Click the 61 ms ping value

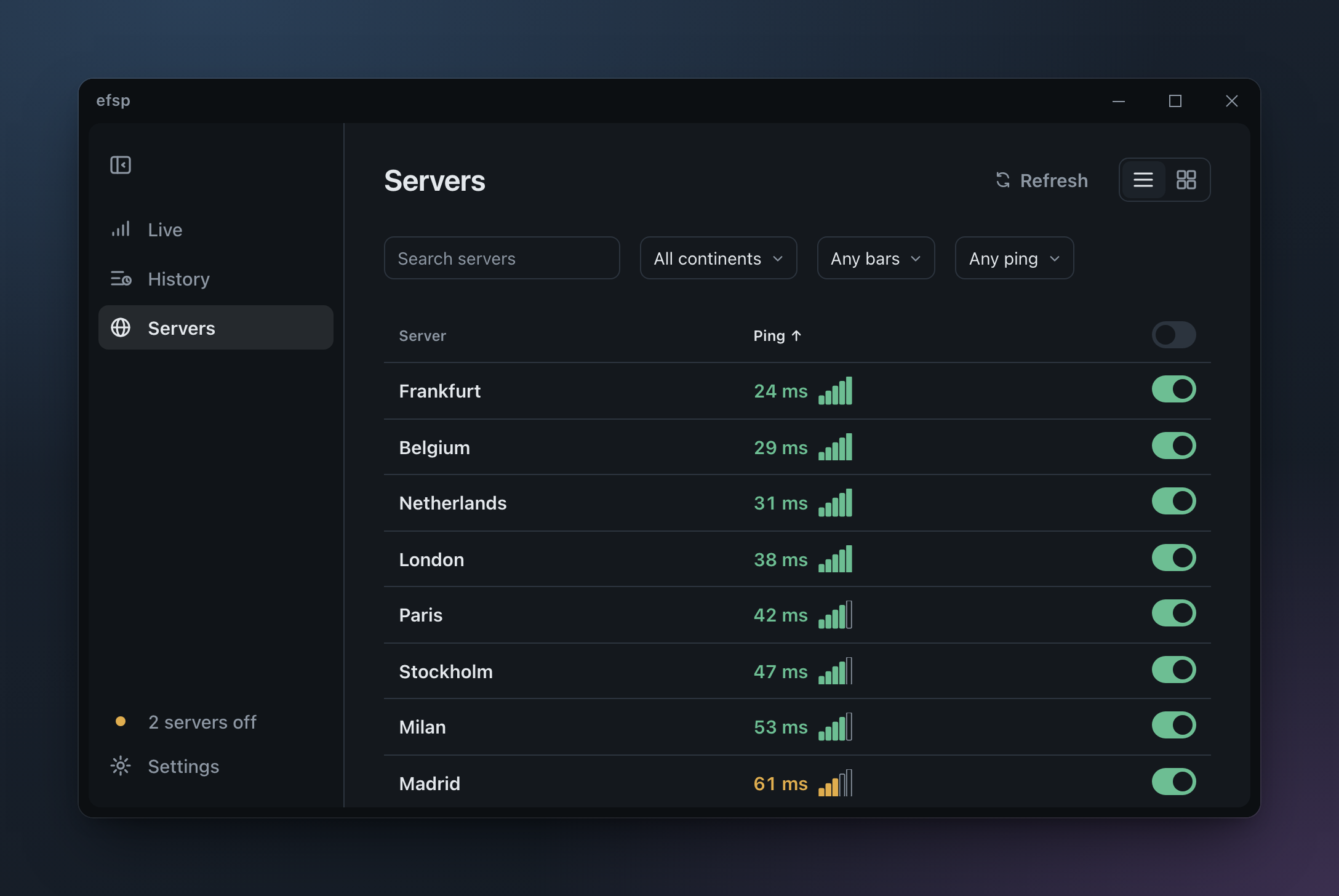pos(780,783)
